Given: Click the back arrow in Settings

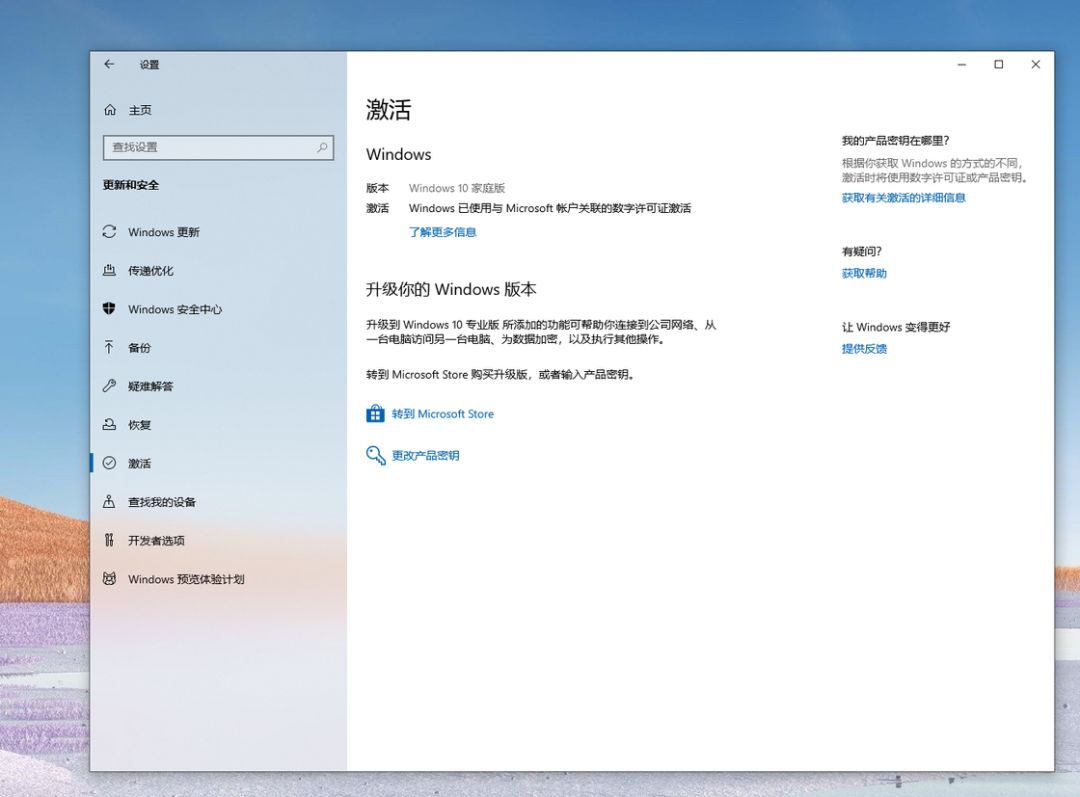Looking at the screenshot, I should [109, 64].
